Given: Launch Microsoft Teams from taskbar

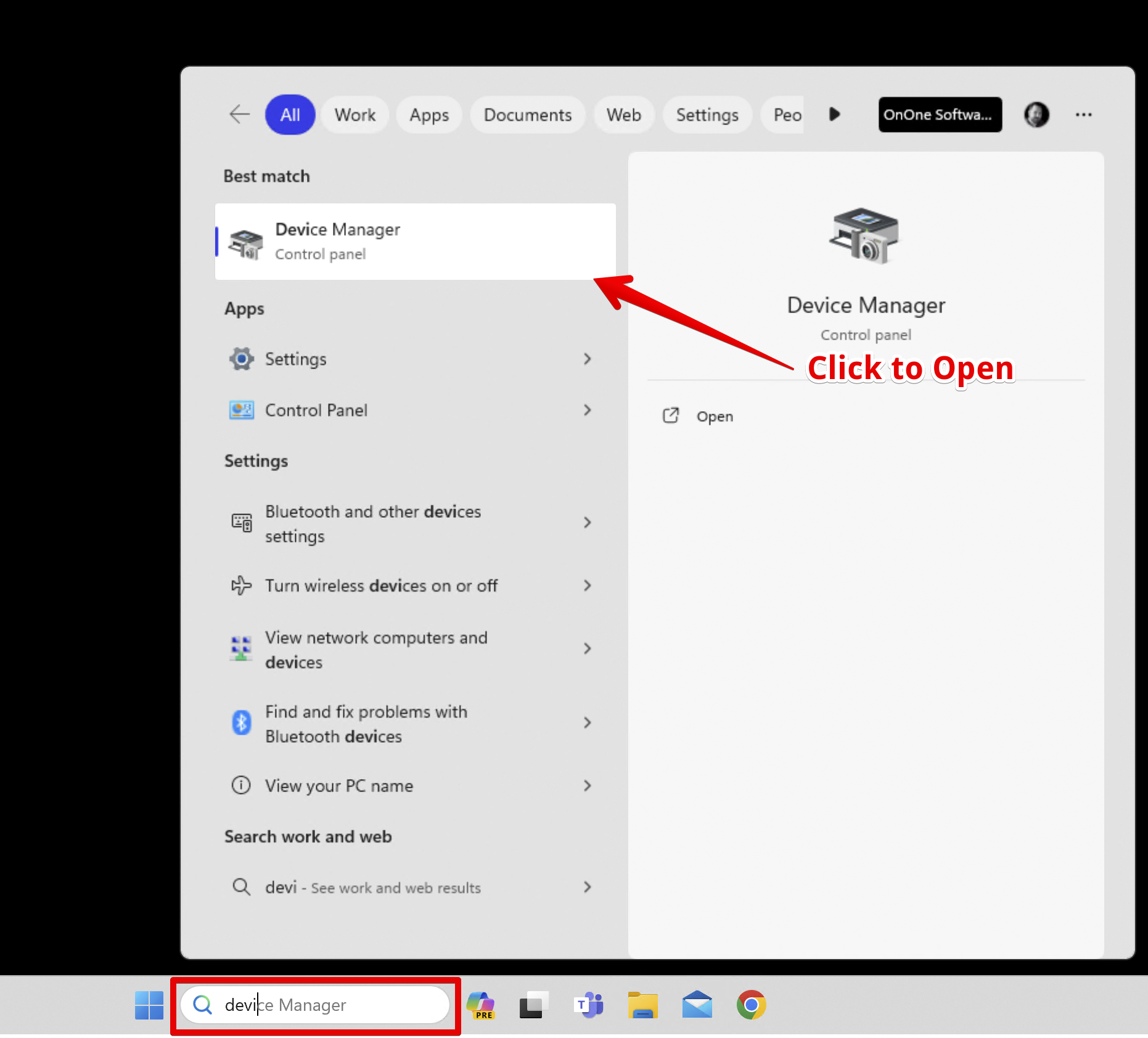Looking at the screenshot, I should coord(589,1005).
